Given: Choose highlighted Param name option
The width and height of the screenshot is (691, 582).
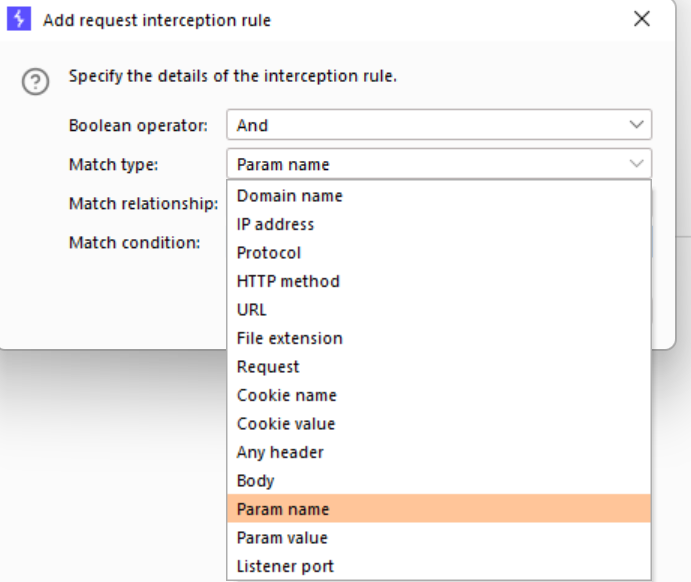Looking at the screenshot, I should click(x=283, y=509).
